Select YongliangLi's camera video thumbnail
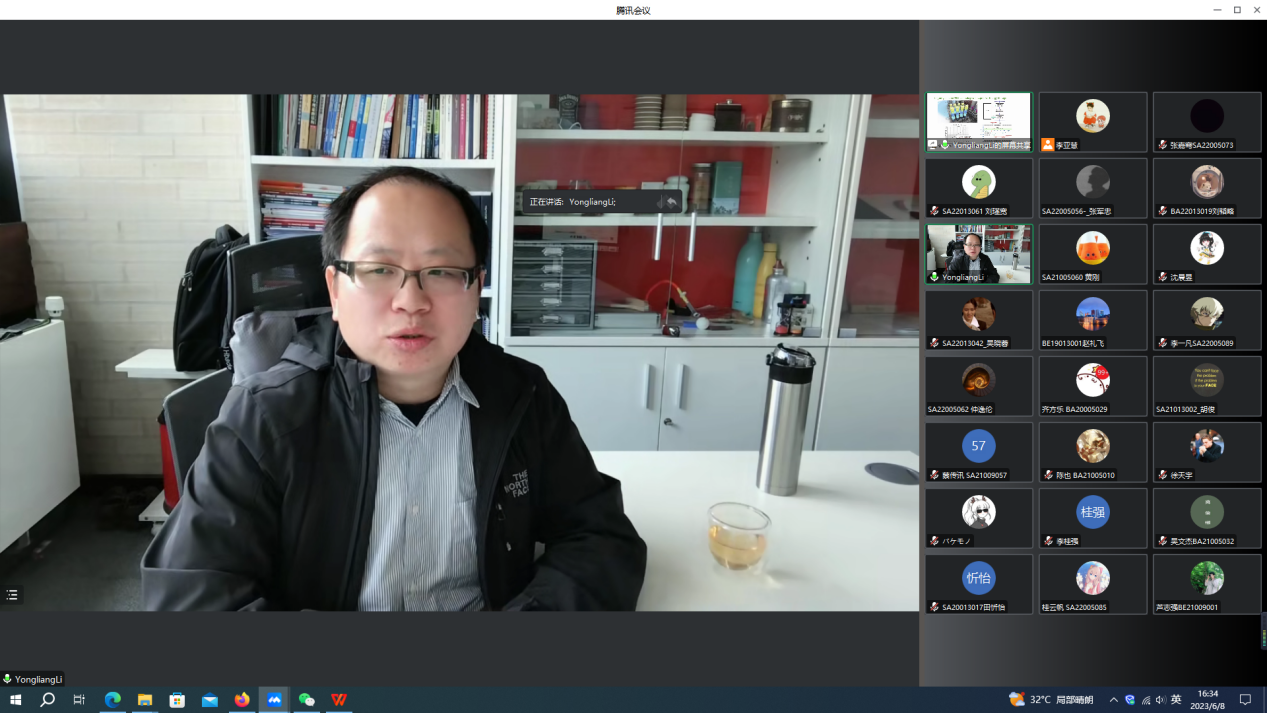The height and width of the screenshot is (713, 1267). tap(978, 253)
